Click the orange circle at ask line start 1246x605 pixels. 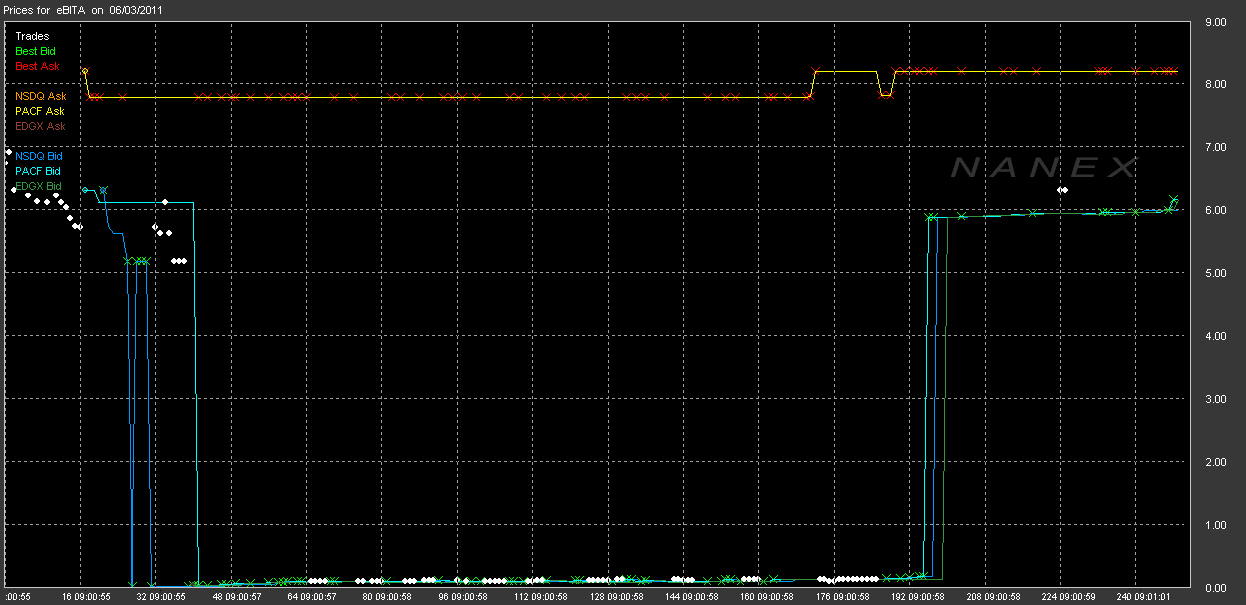pyautogui.click(x=84, y=72)
